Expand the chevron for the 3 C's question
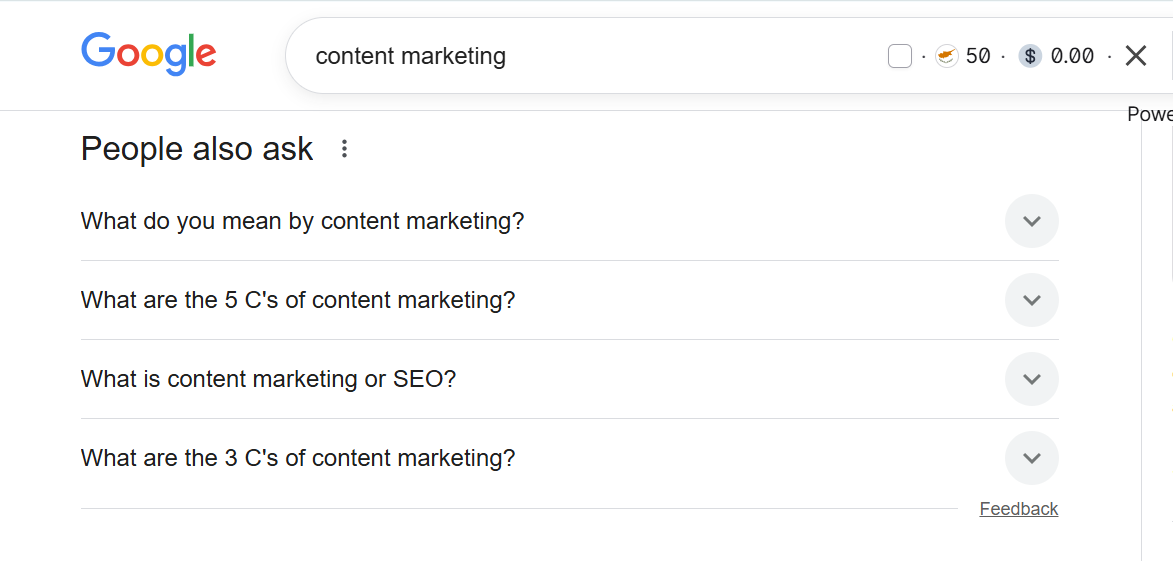 click(1031, 458)
